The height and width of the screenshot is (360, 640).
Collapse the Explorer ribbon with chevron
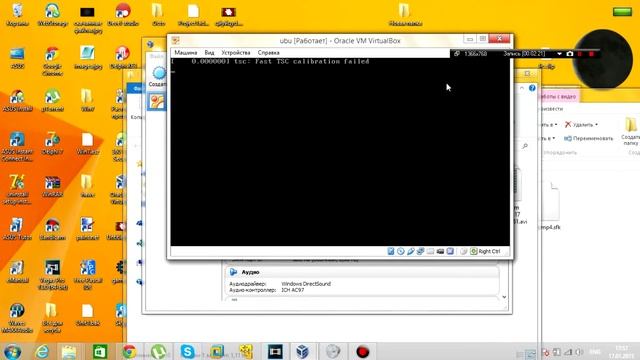pos(522,88)
